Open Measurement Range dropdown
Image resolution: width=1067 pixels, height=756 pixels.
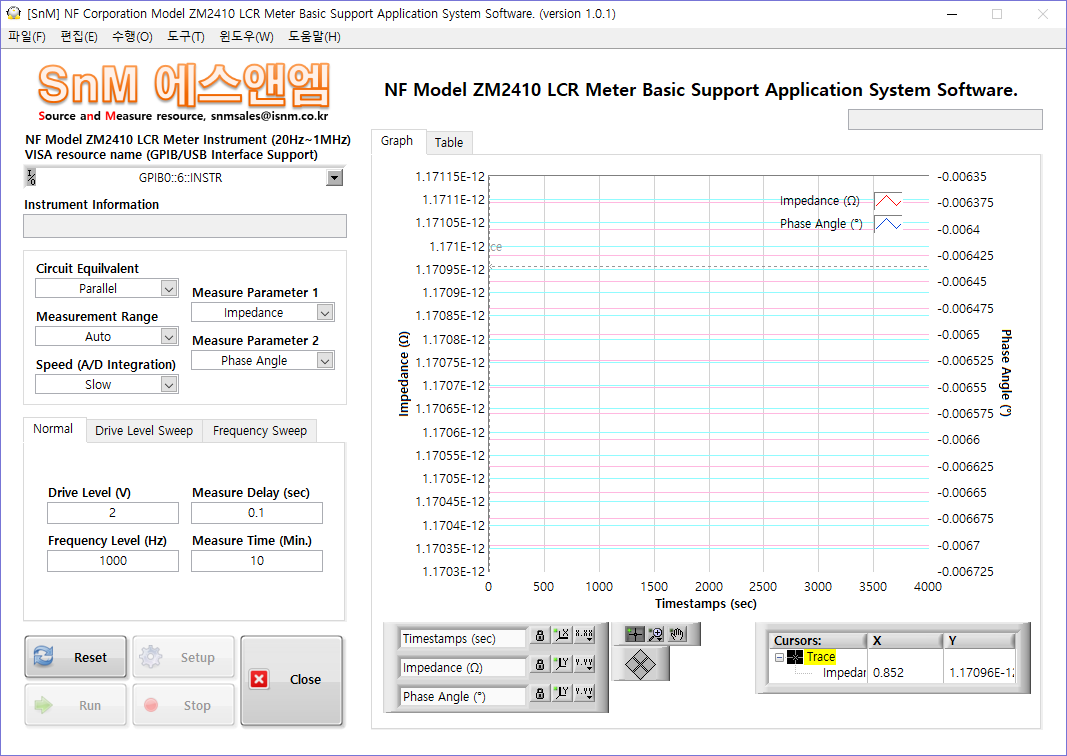tap(169, 336)
